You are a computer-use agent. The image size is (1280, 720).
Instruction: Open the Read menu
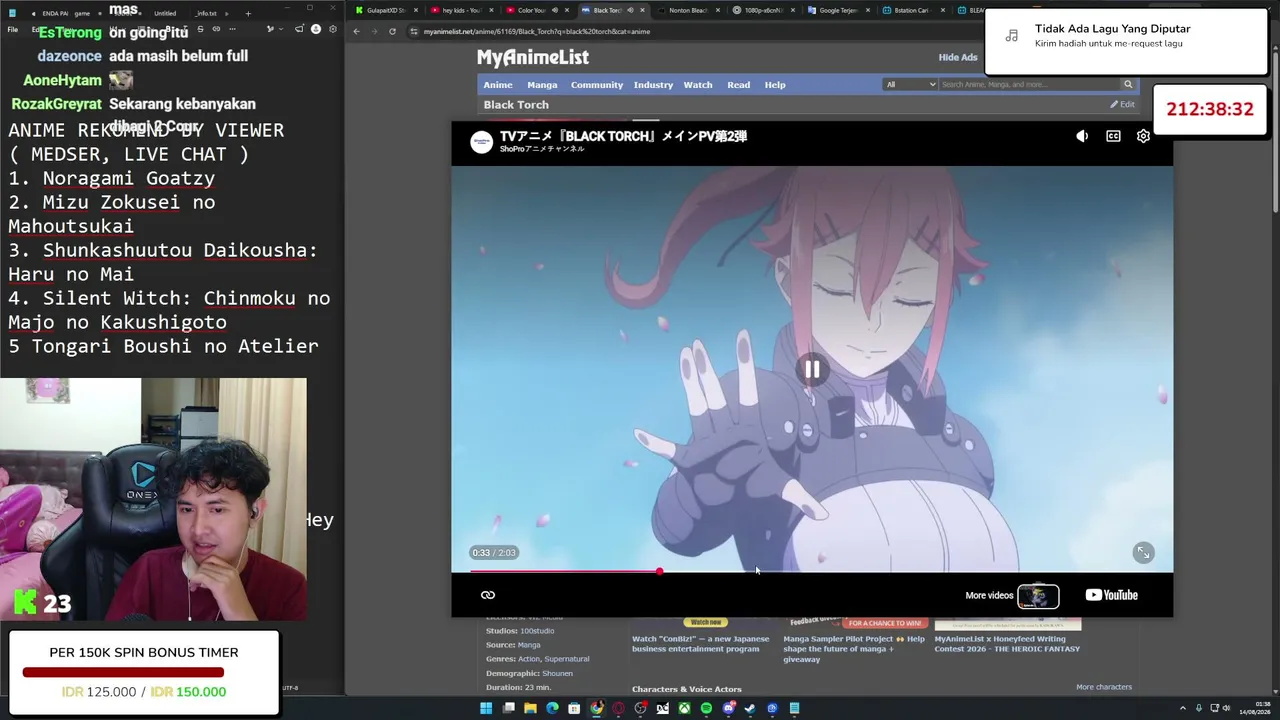tap(738, 85)
